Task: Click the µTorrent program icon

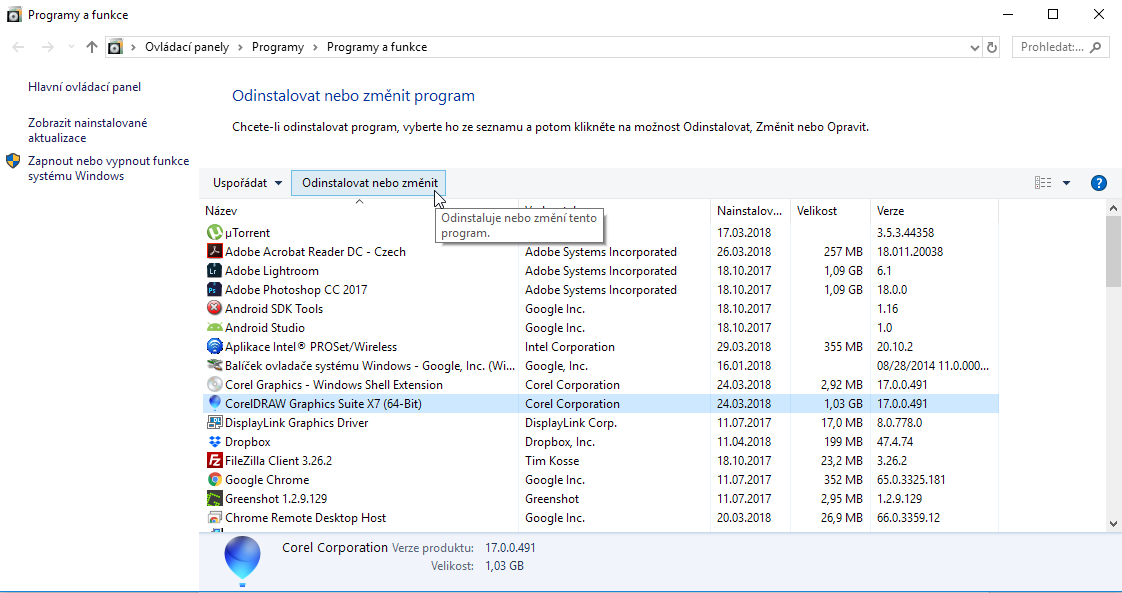Action: pyautogui.click(x=214, y=233)
